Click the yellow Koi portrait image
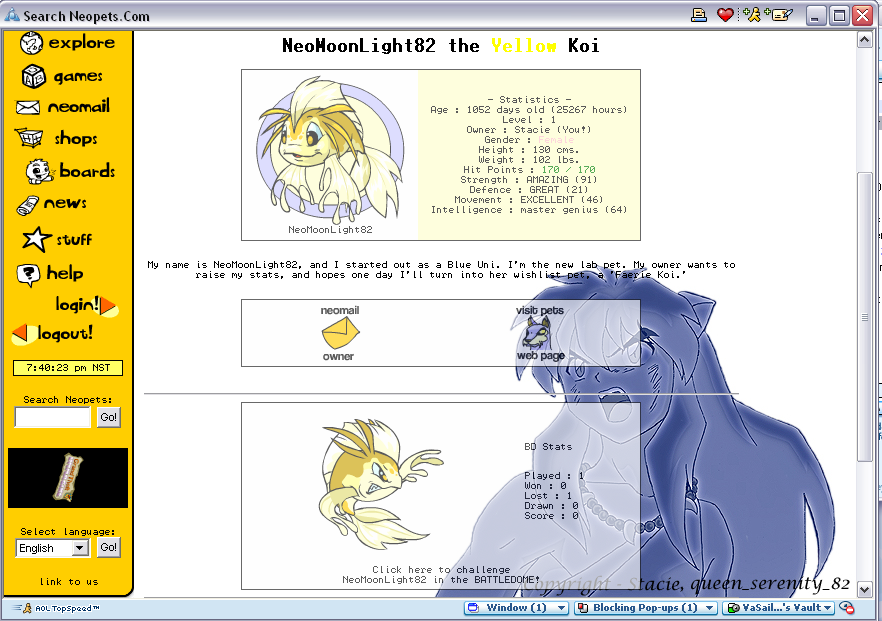The height and width of the screenshot is (621, 882). [x=330, y=149]
